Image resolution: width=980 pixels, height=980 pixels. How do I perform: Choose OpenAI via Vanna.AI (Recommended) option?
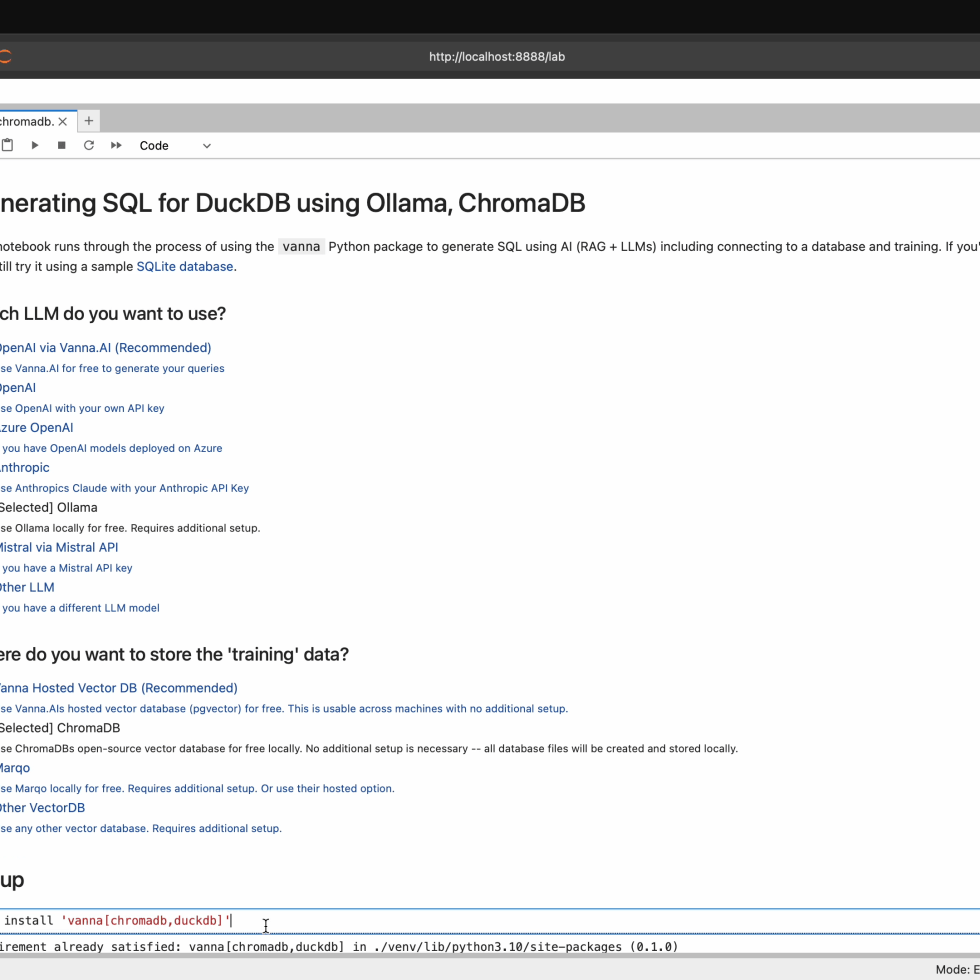104,348
